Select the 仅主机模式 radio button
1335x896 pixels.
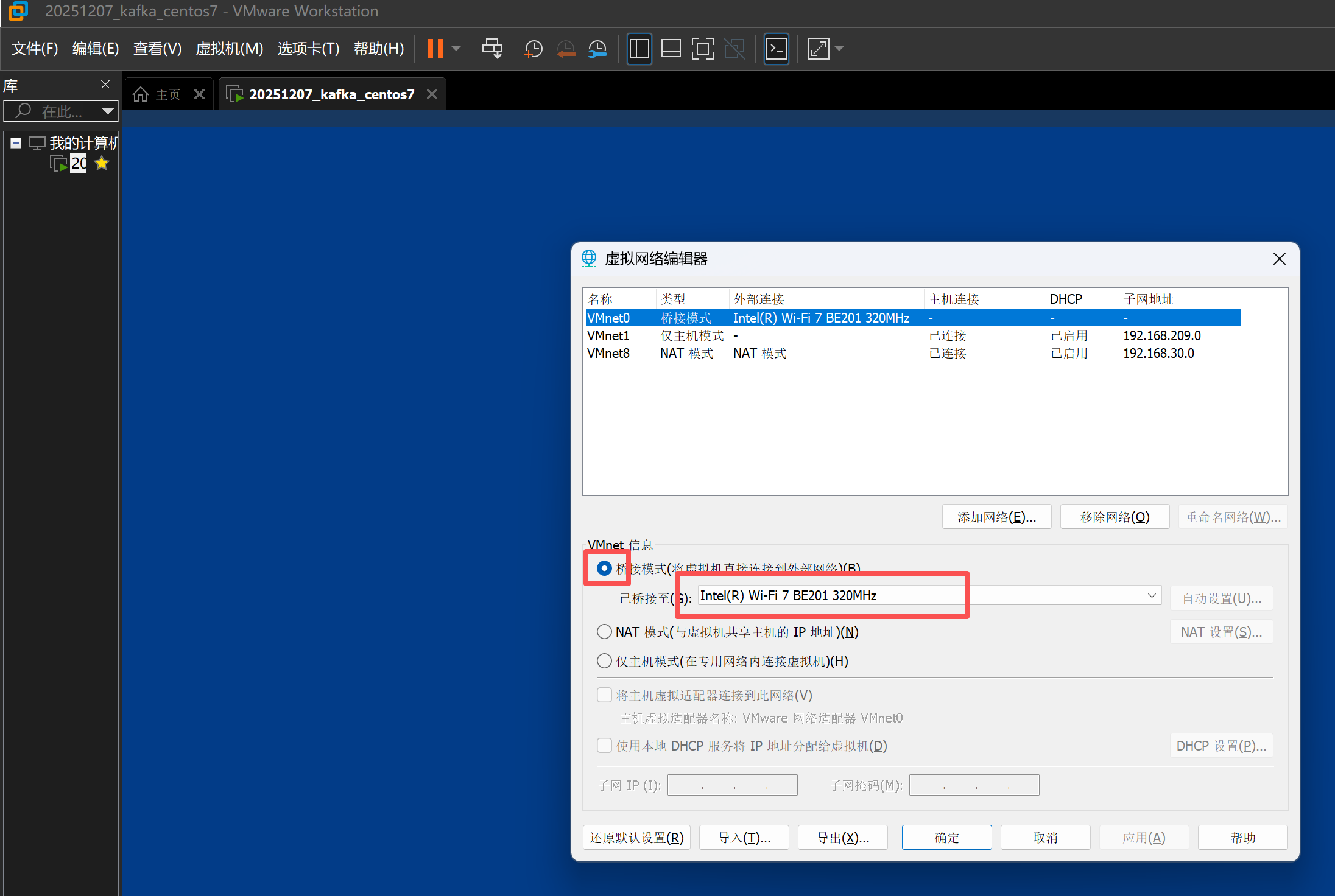click(604, 661)
